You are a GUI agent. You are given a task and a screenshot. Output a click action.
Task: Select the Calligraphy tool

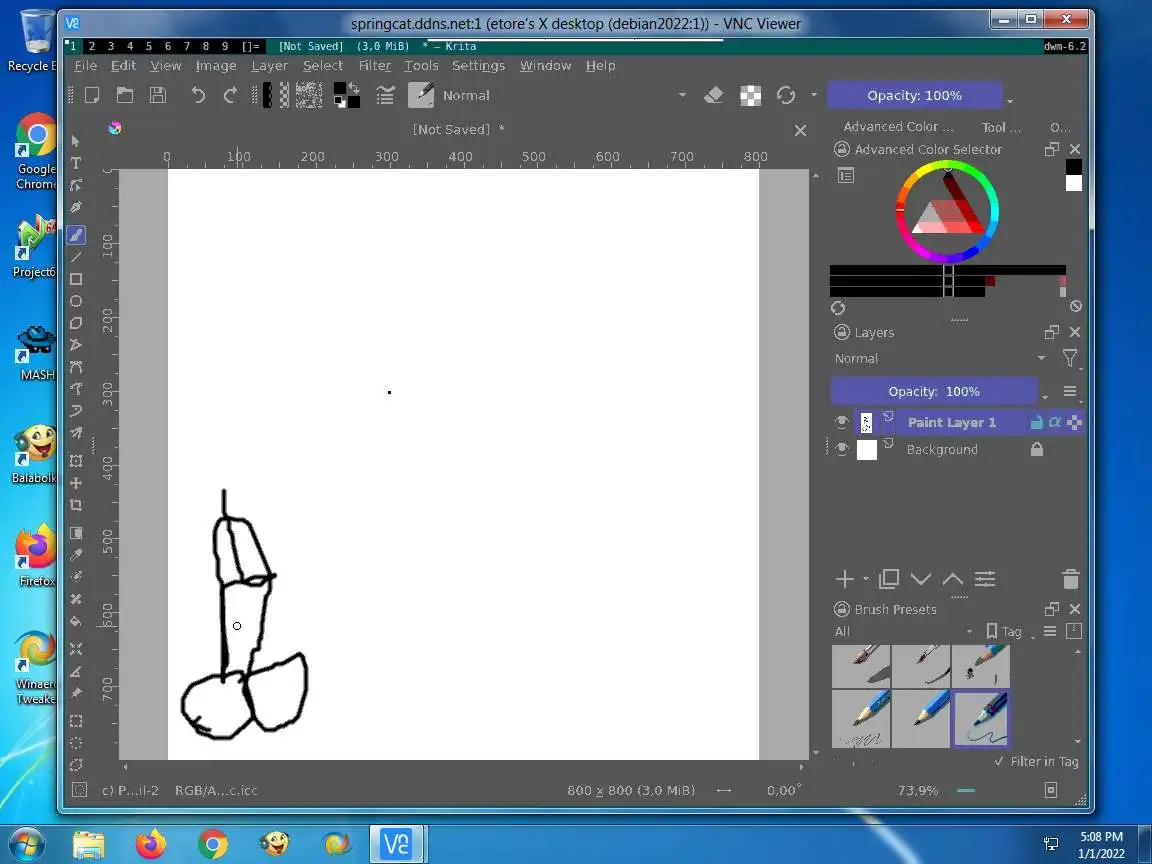(x=76, y=207)
